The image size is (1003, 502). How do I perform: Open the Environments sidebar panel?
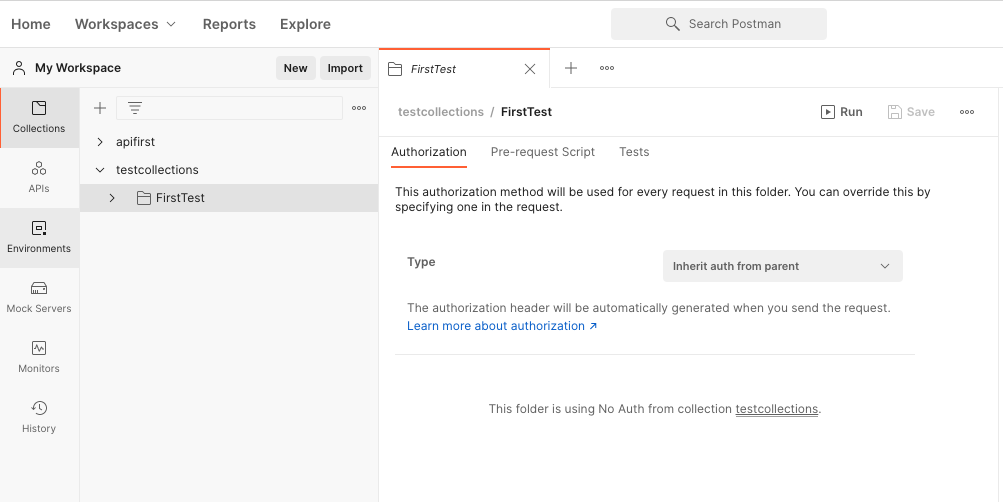click(39, 237)
